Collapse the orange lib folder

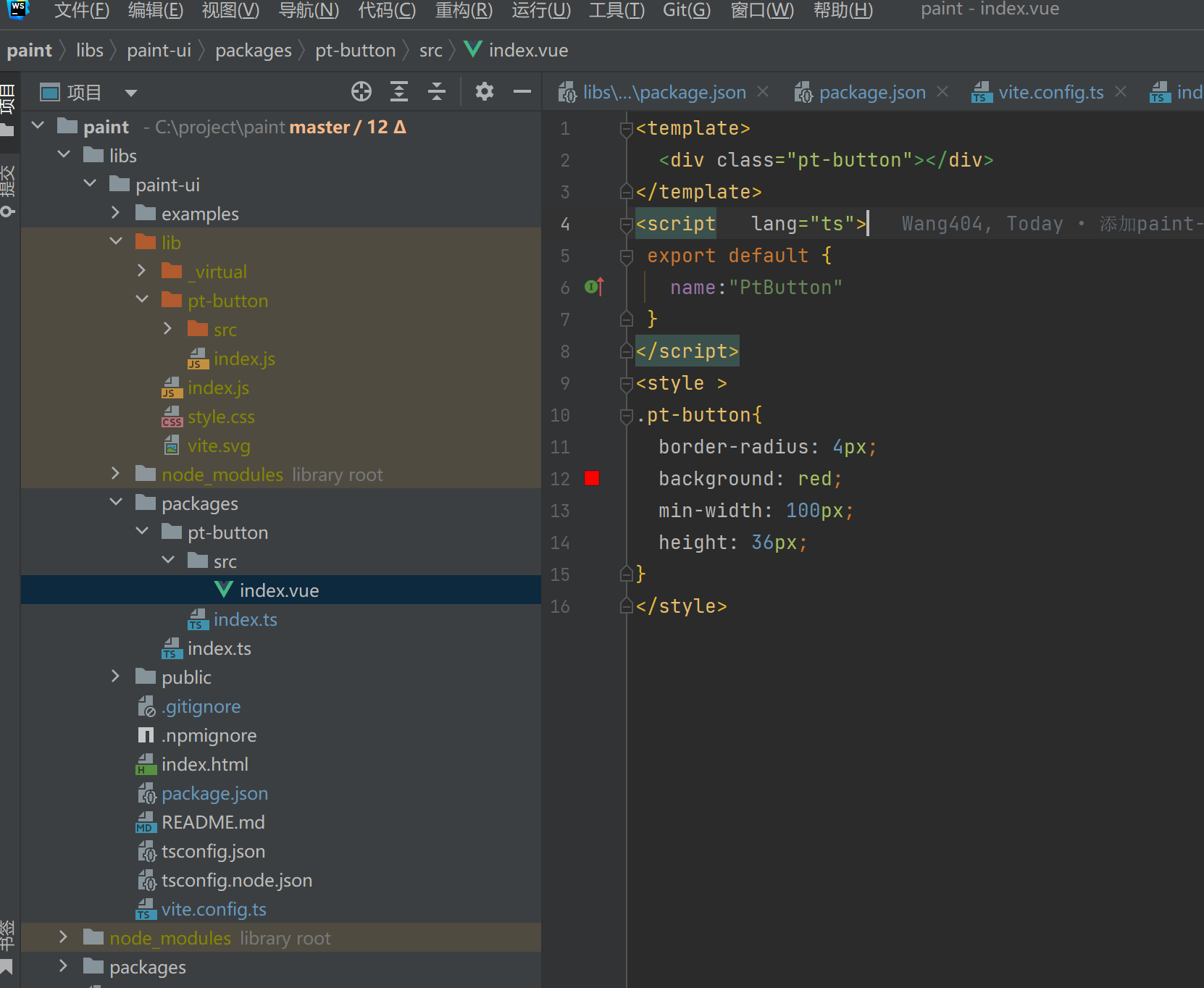coord(117,242)
